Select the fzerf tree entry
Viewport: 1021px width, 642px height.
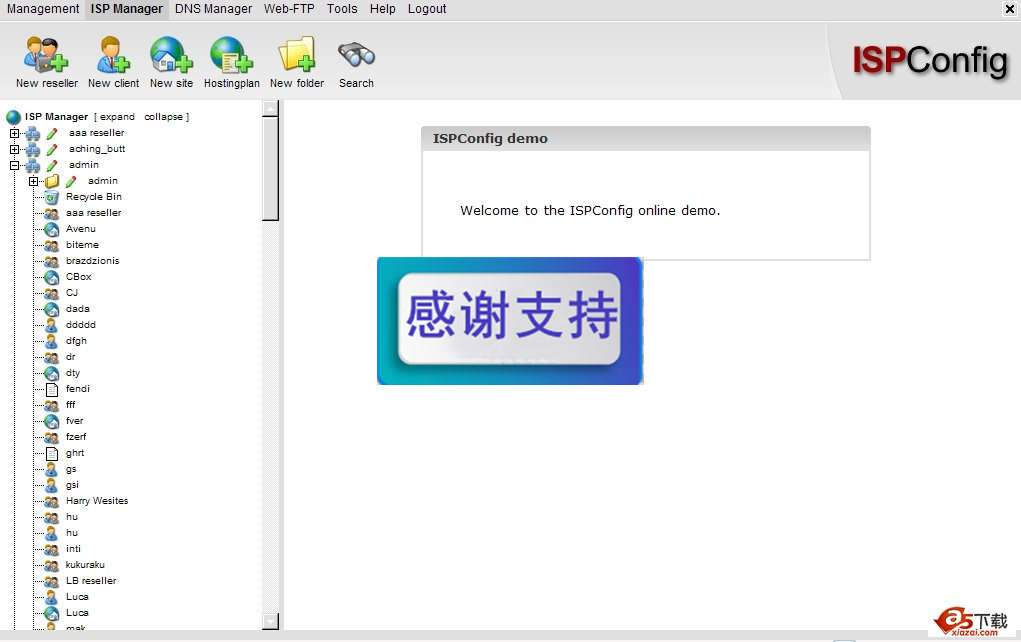(76, 437)
